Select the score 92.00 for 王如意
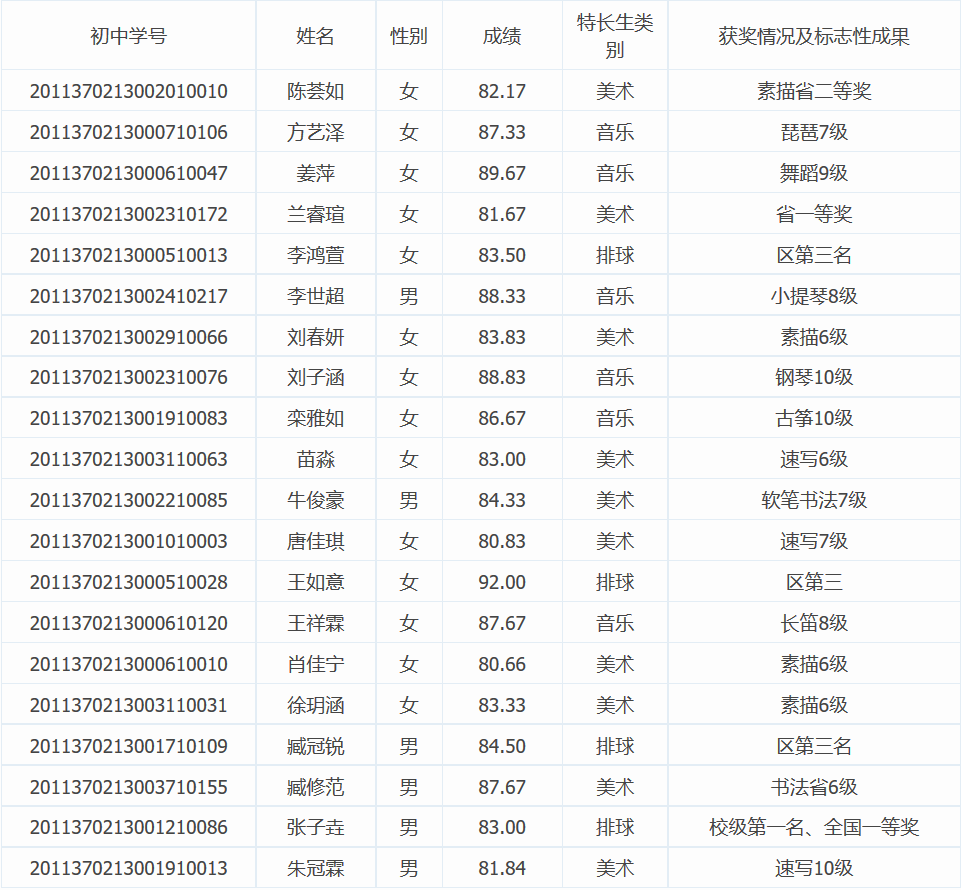961x890 pixels. (x=501, y=583)
